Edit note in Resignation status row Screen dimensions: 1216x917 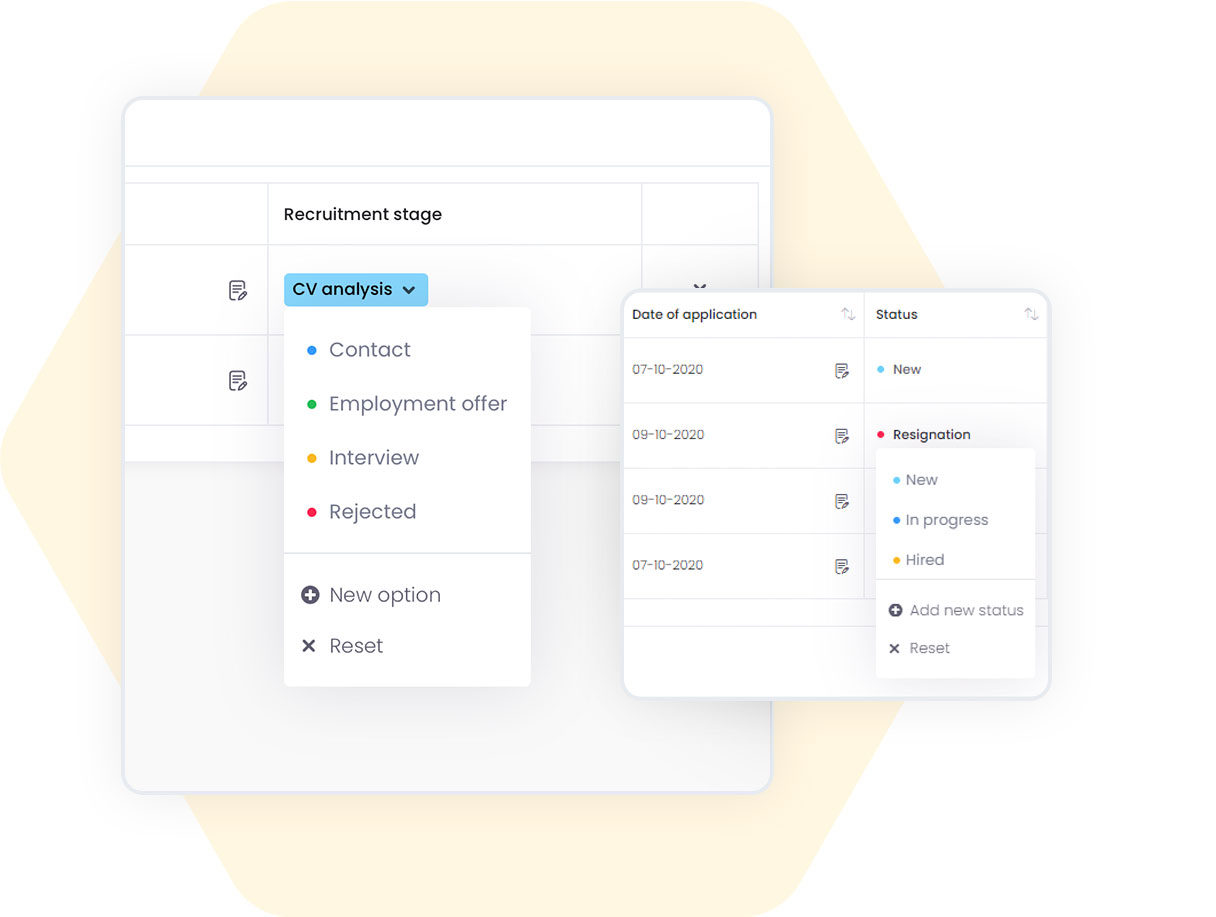pos(842,436)
